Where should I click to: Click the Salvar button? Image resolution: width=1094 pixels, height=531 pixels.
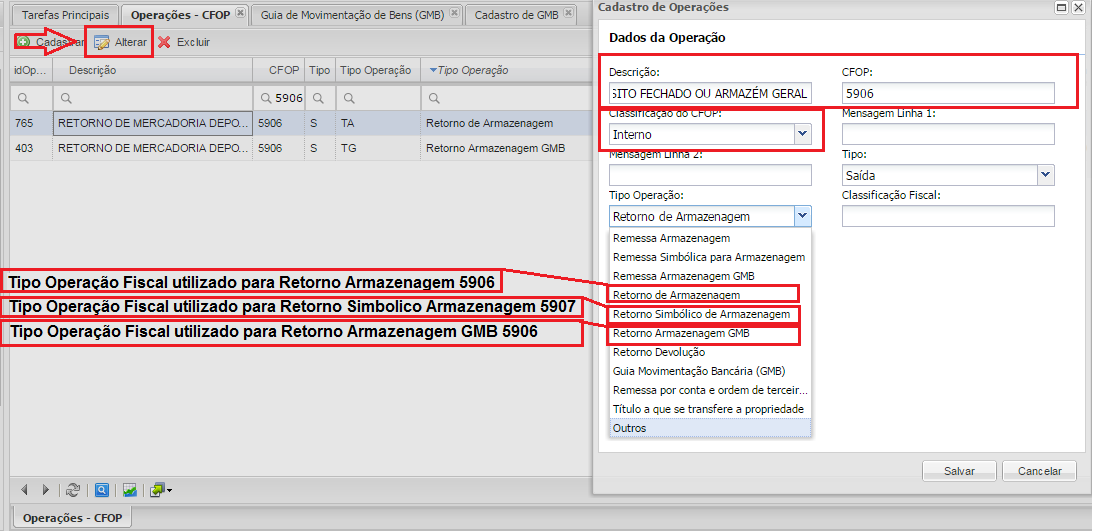pyautogui.click(x=959, y=471)
